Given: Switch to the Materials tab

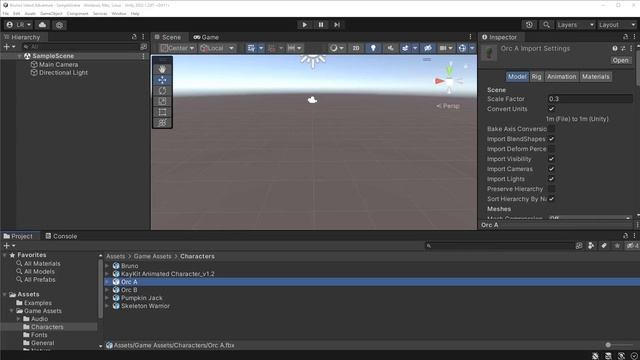Looking at the screenshot, I should click(596, 77).
